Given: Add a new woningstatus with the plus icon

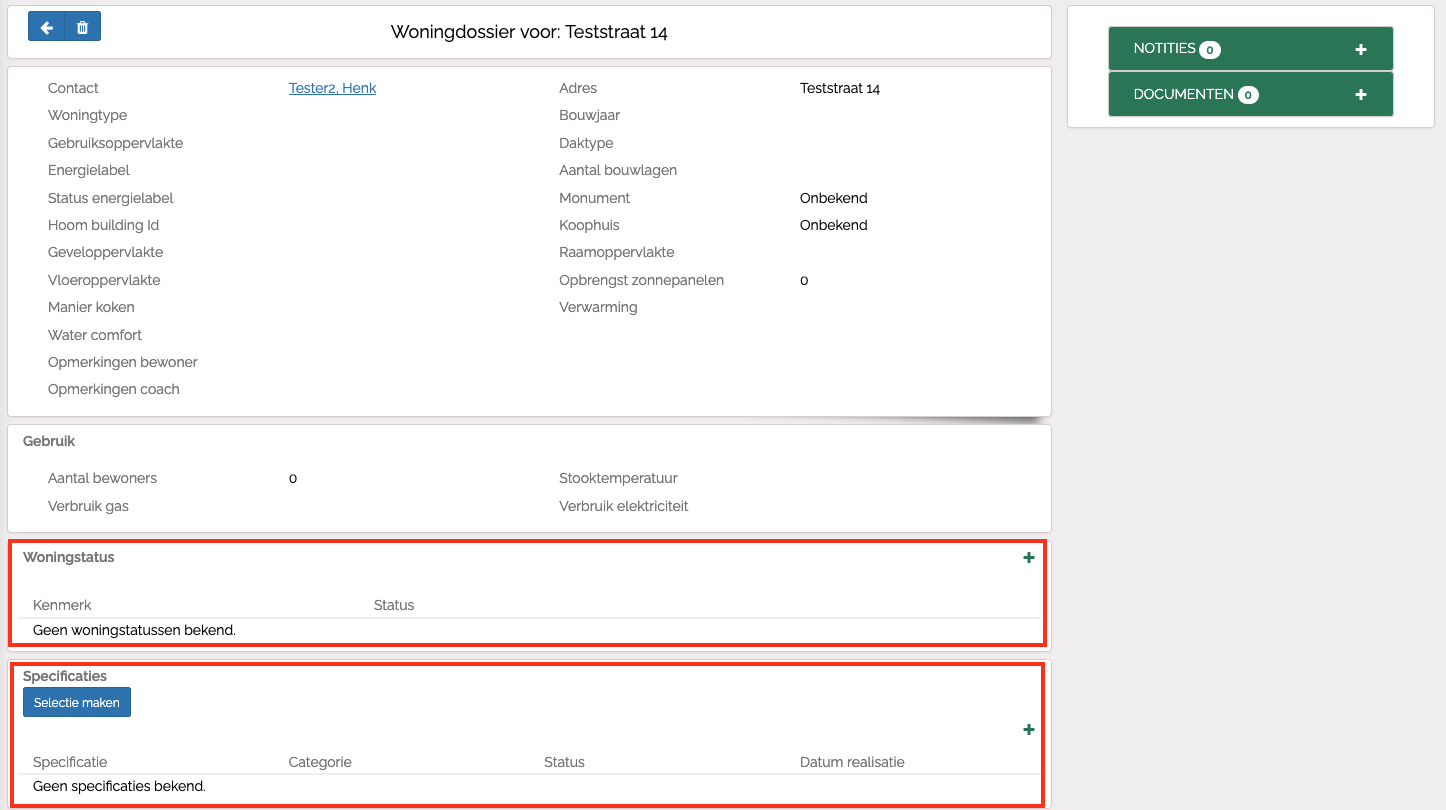Looking at the screenshot, I should point(1028,558).
